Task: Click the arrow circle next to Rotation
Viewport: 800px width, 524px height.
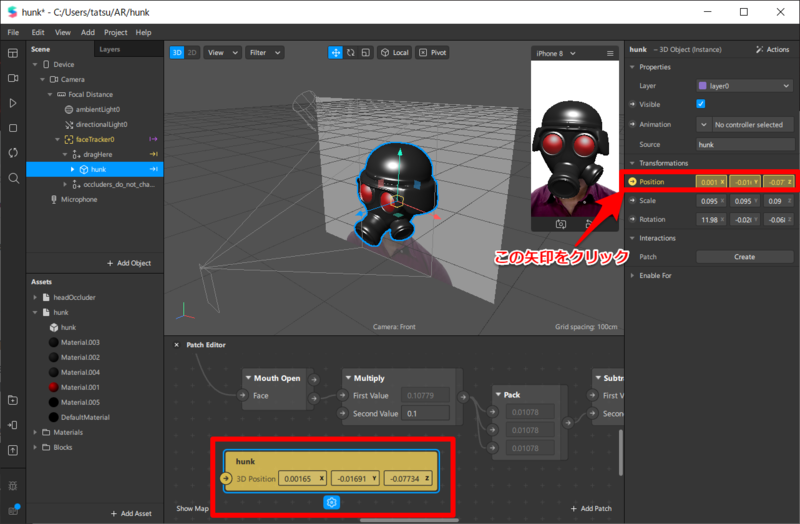Action: pos(632,219)
